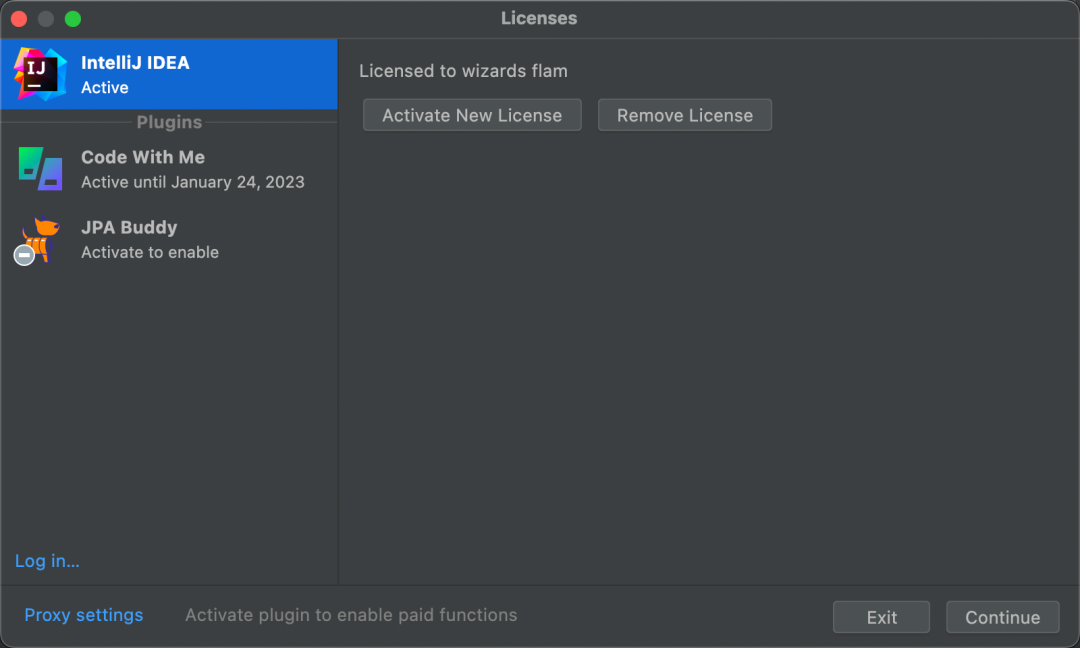The height and width of the screenshot is (648, 1080).
Task: Click the Continue button
Action: [x=1002, y=617]
